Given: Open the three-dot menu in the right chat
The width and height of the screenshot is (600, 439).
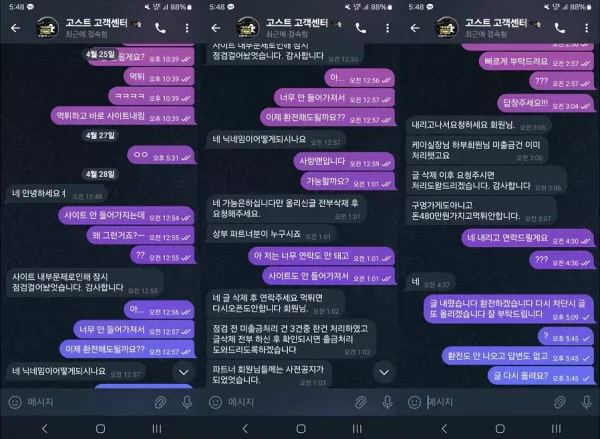Looking at the screenshot, I should tap(586, 28).
